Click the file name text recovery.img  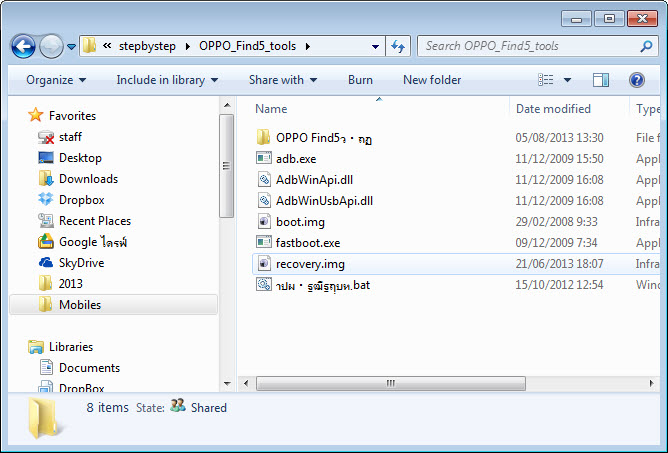click(310, 264)
